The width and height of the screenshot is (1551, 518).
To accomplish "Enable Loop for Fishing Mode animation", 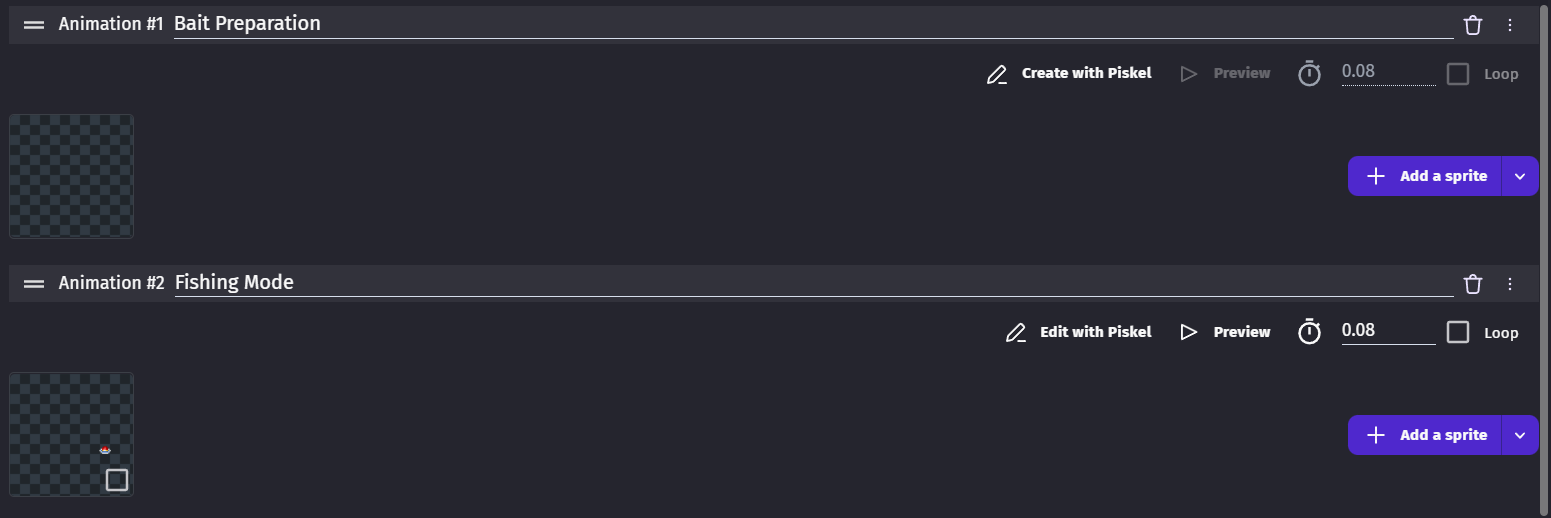I will (x=1458, y=332).
